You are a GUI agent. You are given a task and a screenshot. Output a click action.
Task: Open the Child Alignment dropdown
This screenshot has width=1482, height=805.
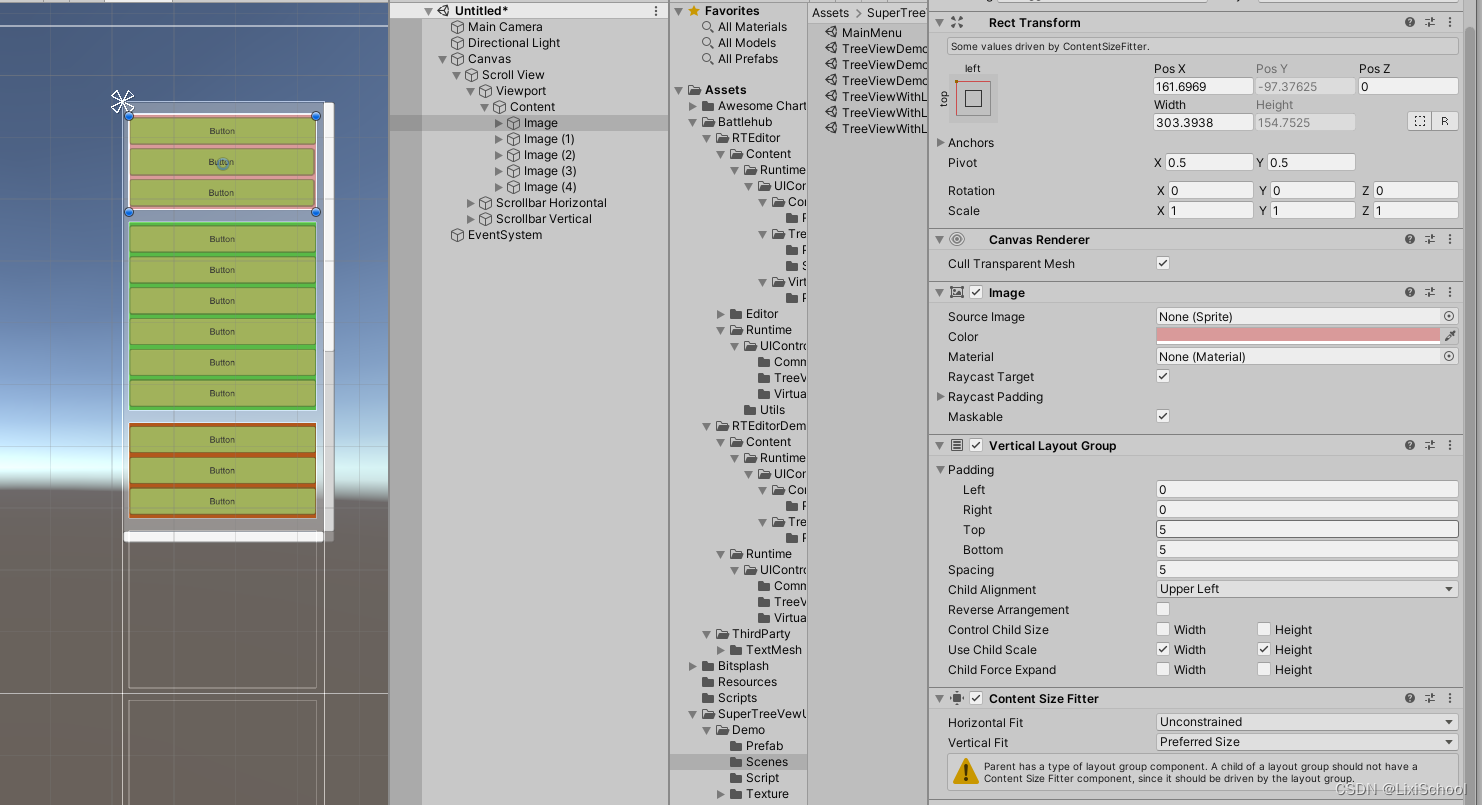point(1306,589)
